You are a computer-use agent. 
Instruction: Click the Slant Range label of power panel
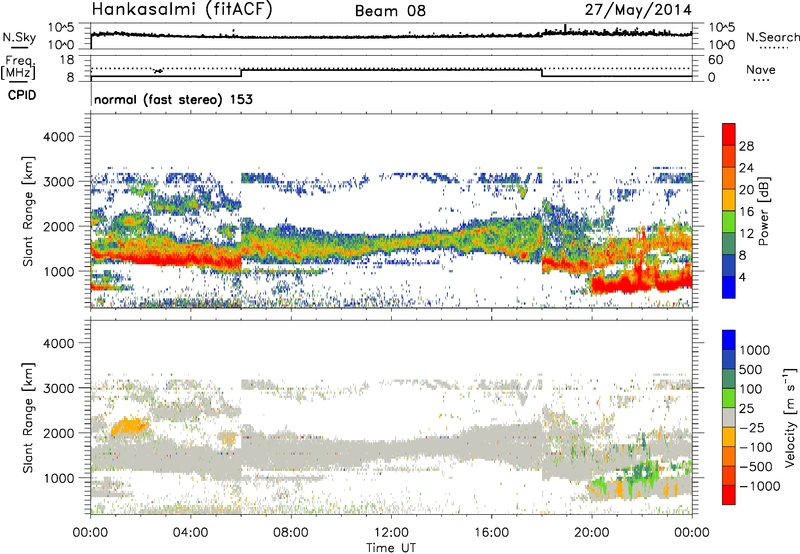(x=28, y=211)
